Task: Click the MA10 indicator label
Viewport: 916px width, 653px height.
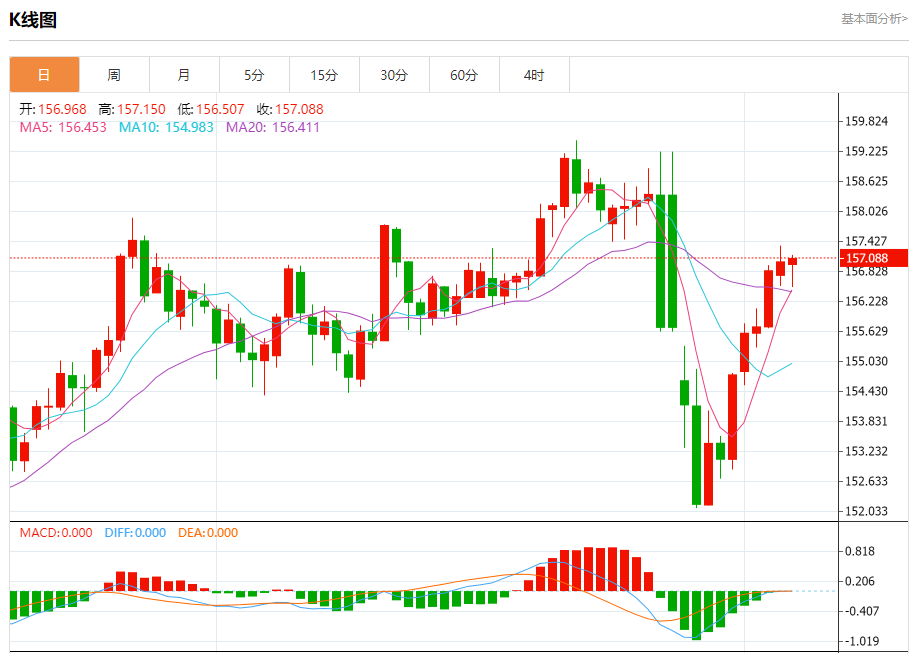Action: 166,127
